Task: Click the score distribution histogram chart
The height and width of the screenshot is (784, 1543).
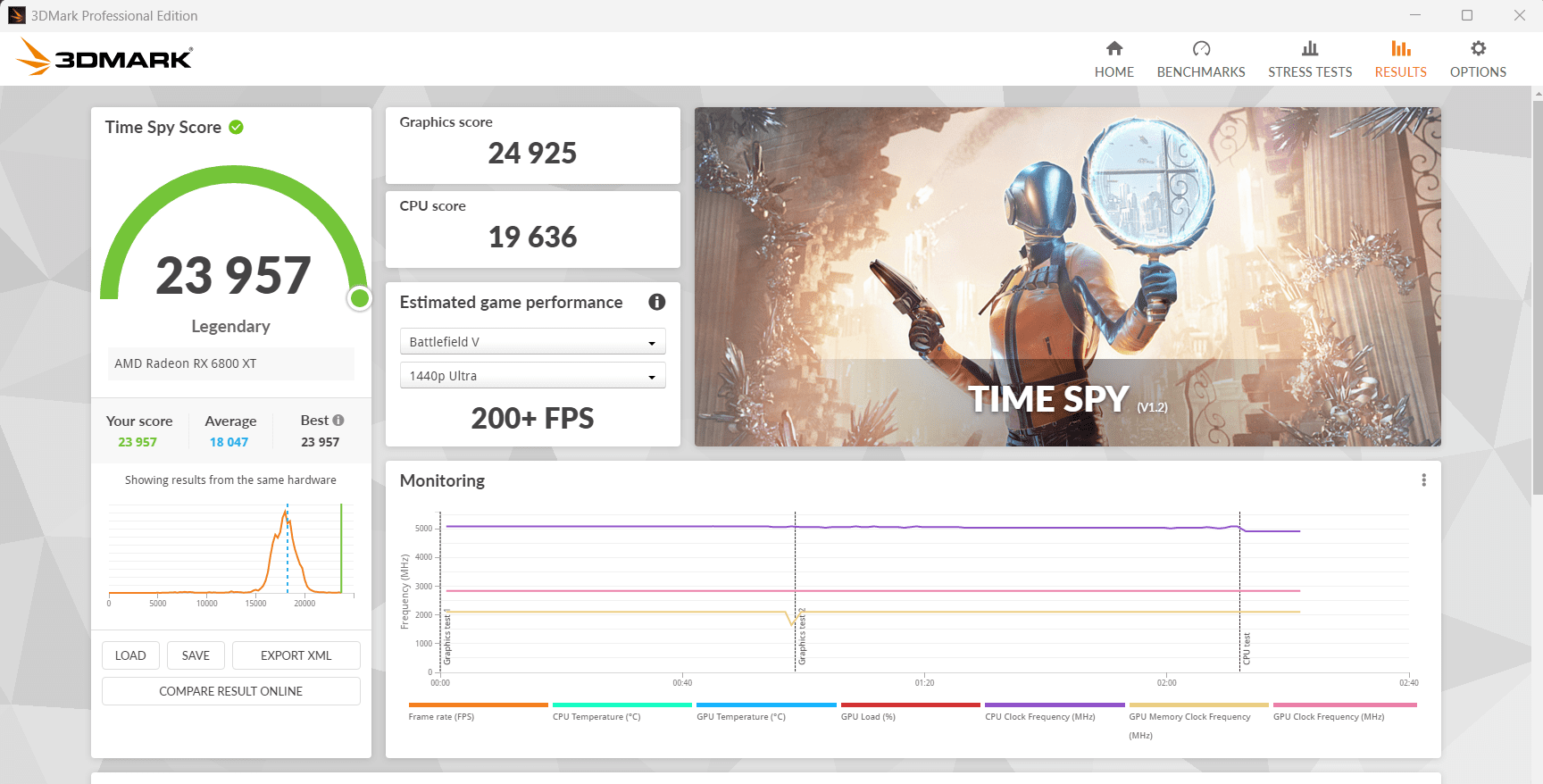Action: (x=231, y=554)
